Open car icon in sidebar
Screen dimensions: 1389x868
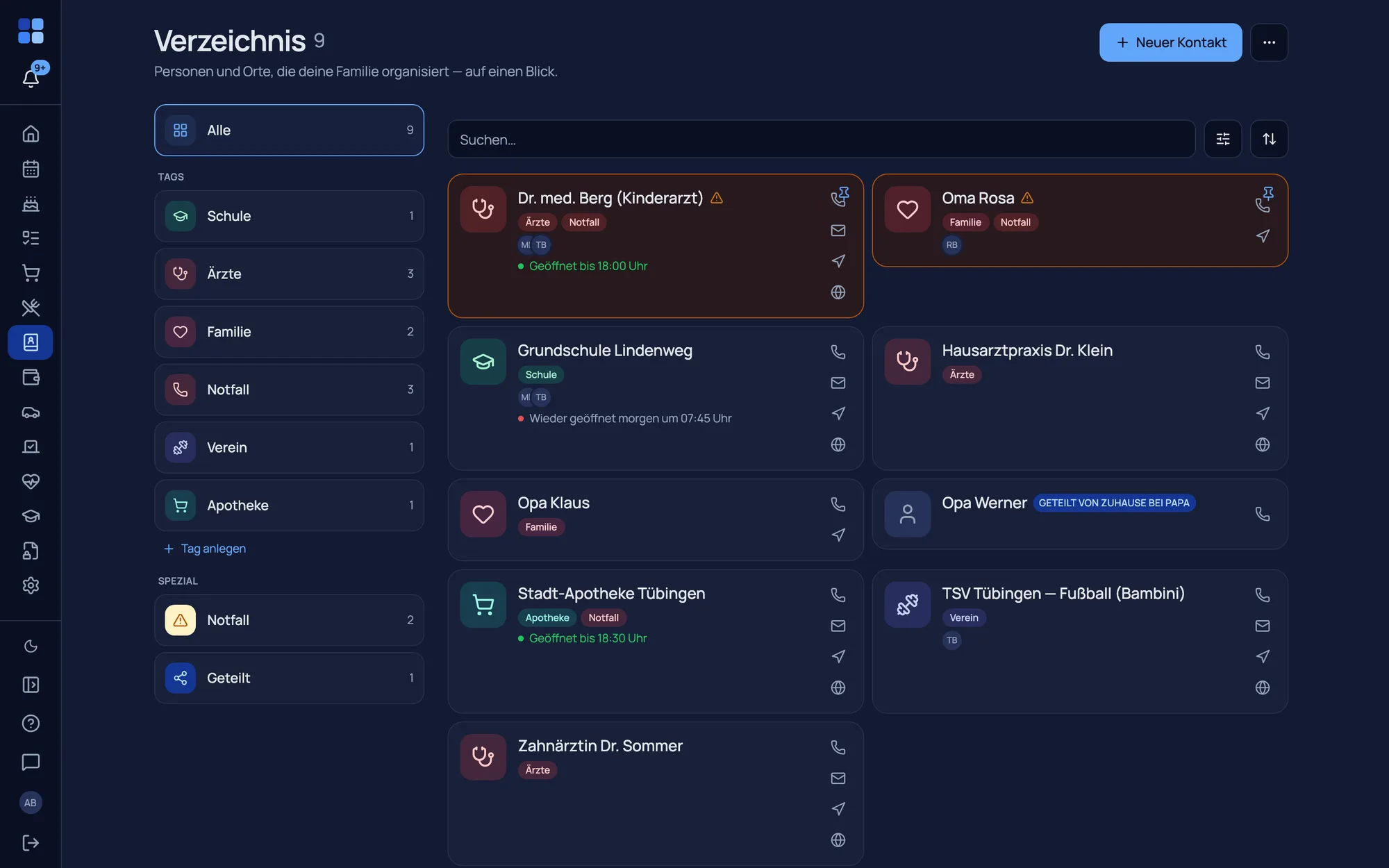coord(31,412)
